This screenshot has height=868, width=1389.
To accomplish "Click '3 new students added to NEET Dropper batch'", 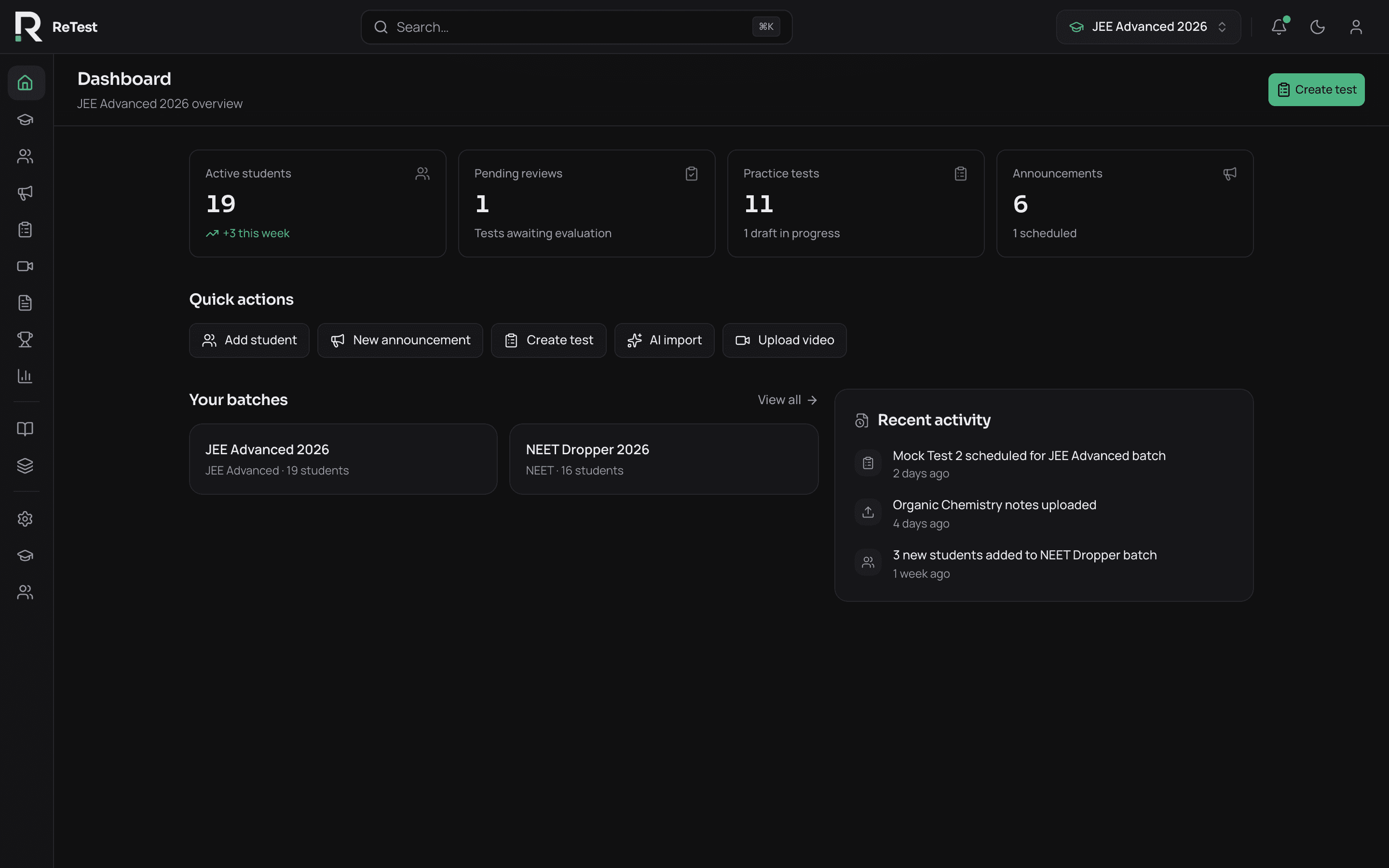I will (1024, 555).
